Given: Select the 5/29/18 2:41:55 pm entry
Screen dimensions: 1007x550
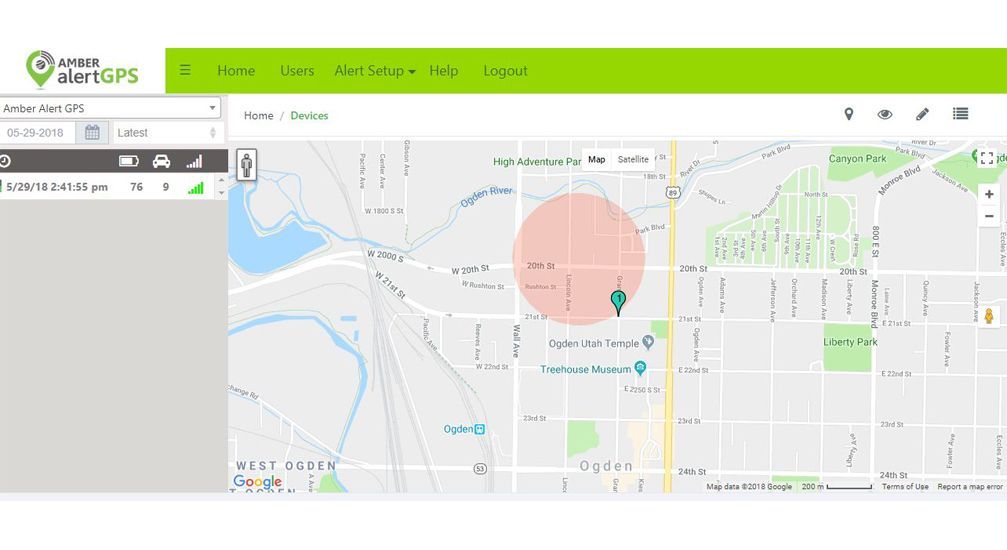Looking at the screenshot, I should click(57, 187).
